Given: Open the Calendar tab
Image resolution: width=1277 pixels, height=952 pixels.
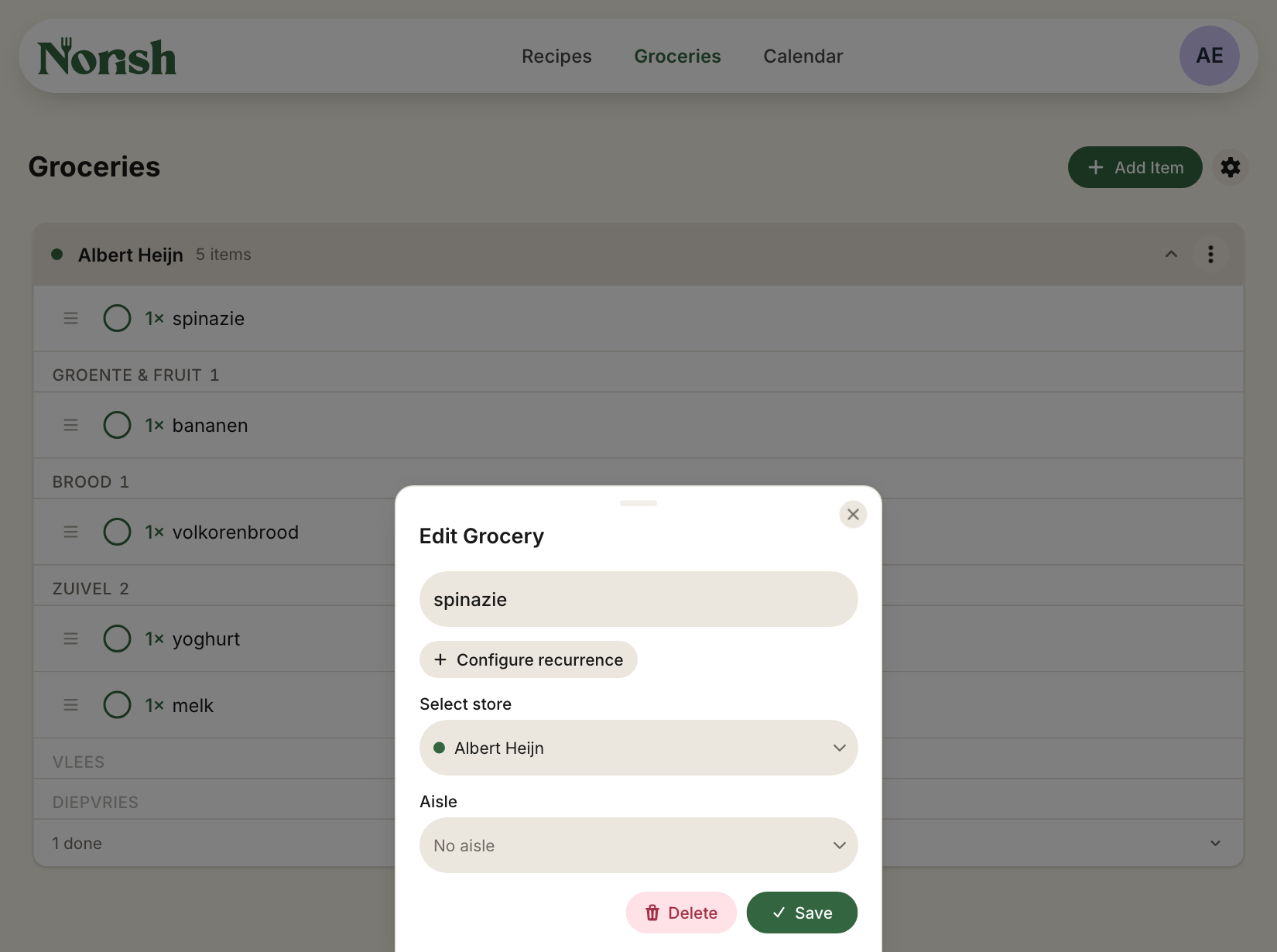Looking at the screenshot, I should click(803, 57).
